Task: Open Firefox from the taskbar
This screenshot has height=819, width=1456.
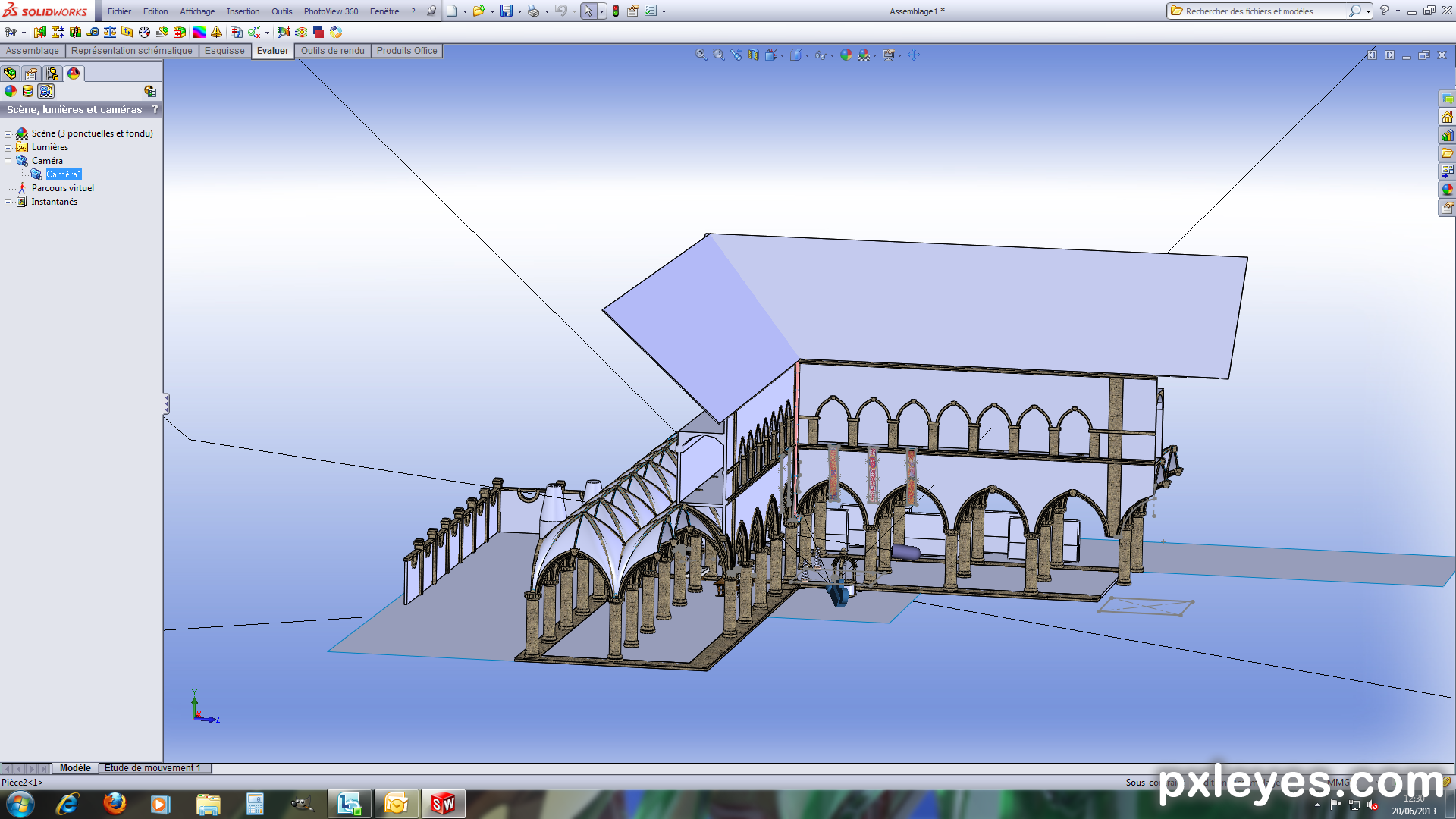Action: (x=115, y=804)
